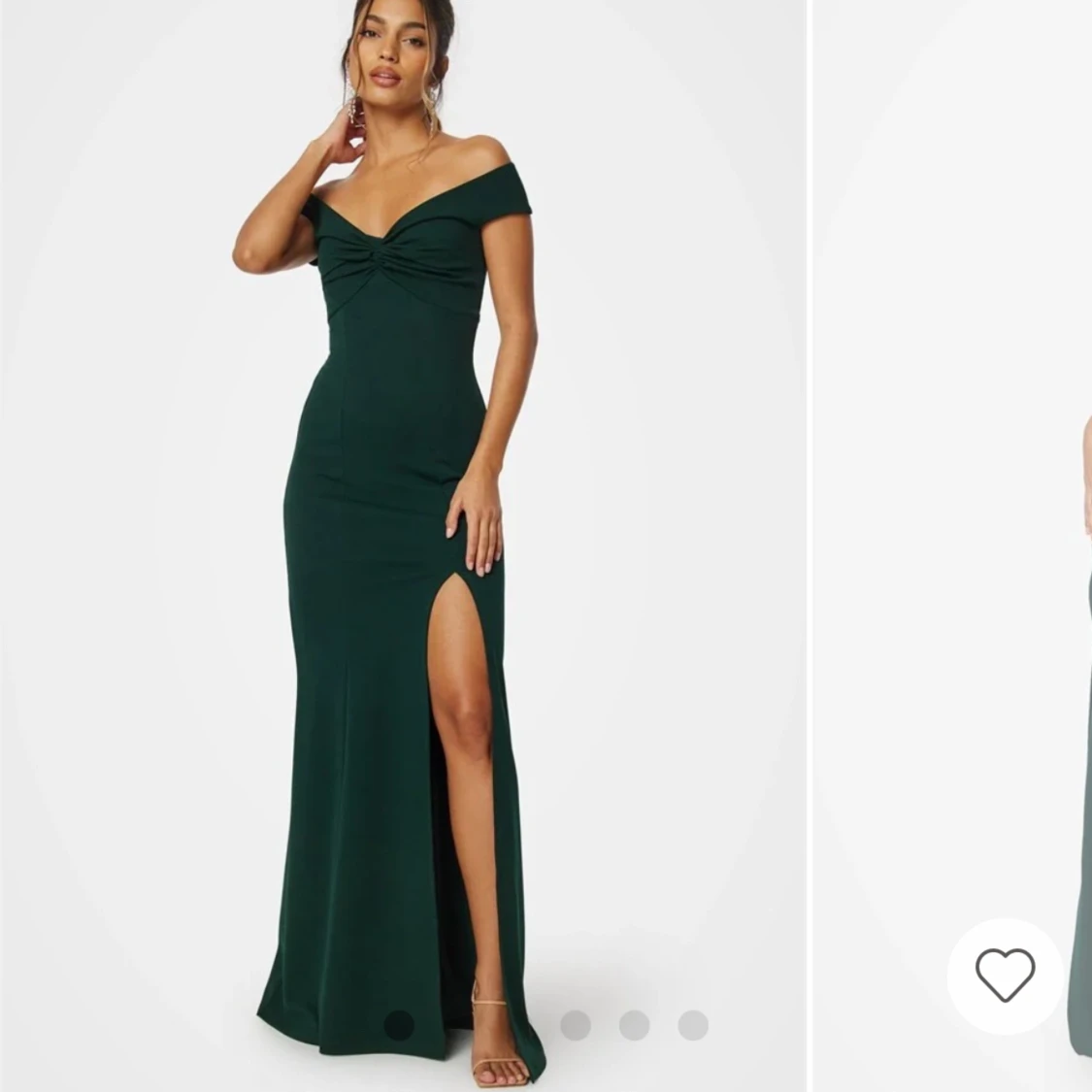Image resolution: width=1092 pixels, height=1092 pixels.
Task: Tap the white divider between product images
Action: click(x=810, y=546)
